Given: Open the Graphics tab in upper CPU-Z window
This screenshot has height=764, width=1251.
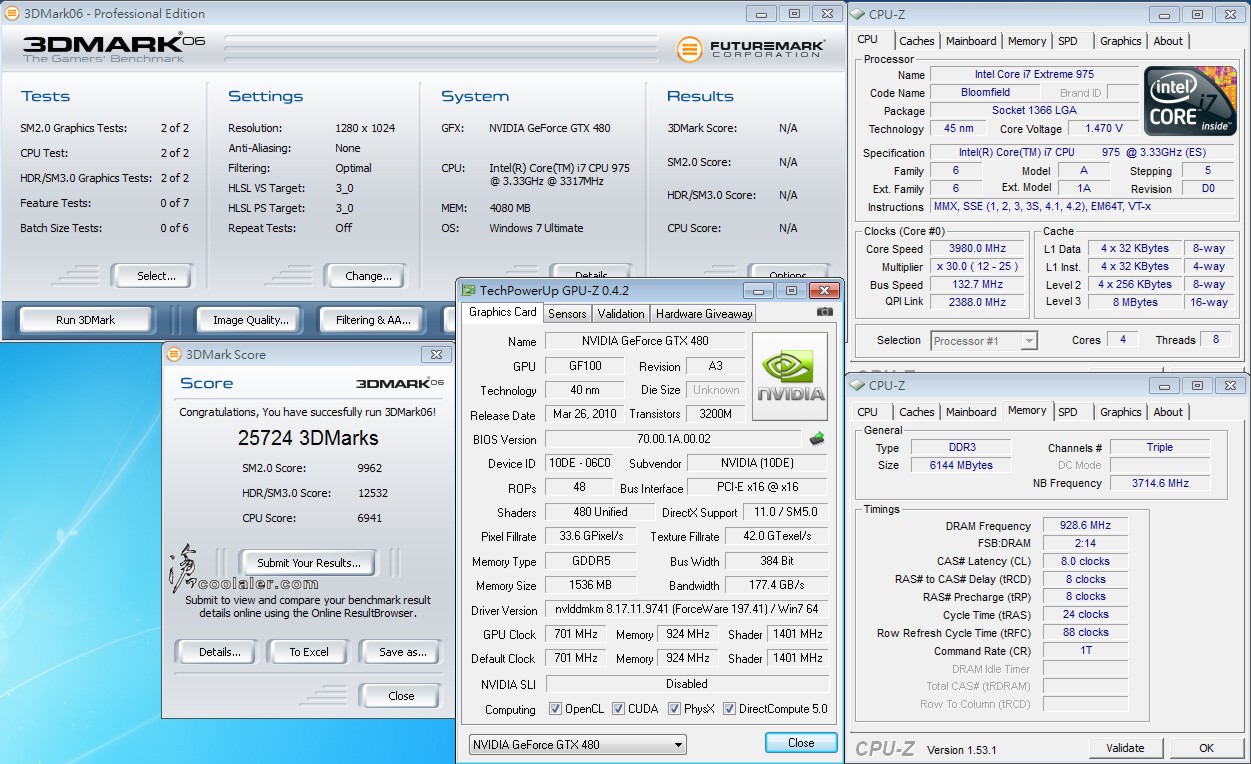Looking at the screenshot, I should point(1120,41).
